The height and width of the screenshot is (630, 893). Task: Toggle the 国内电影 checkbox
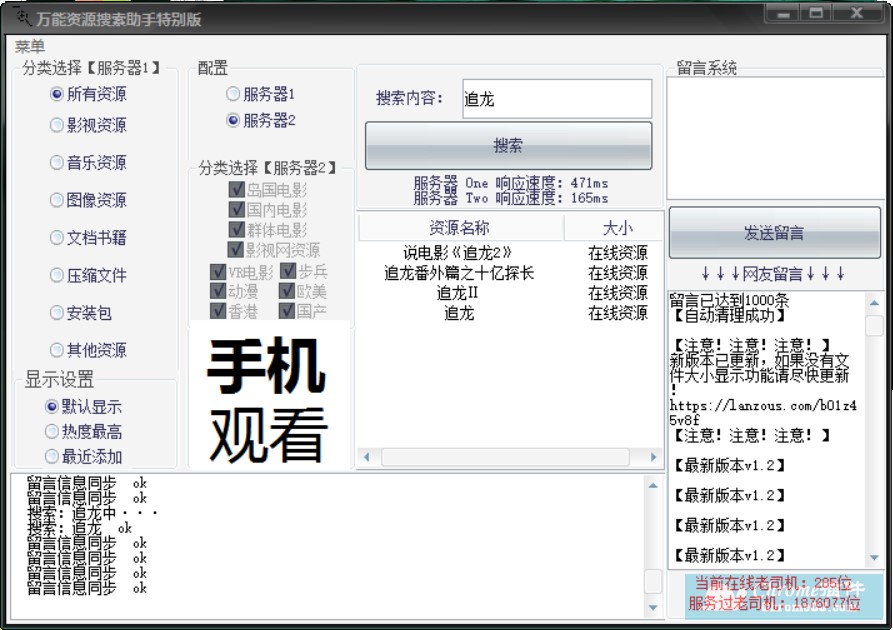[x=237, y=210]
